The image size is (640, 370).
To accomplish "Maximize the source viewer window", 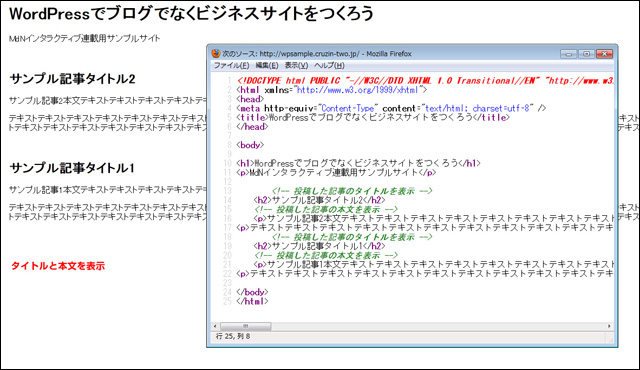I will point(586,54).
